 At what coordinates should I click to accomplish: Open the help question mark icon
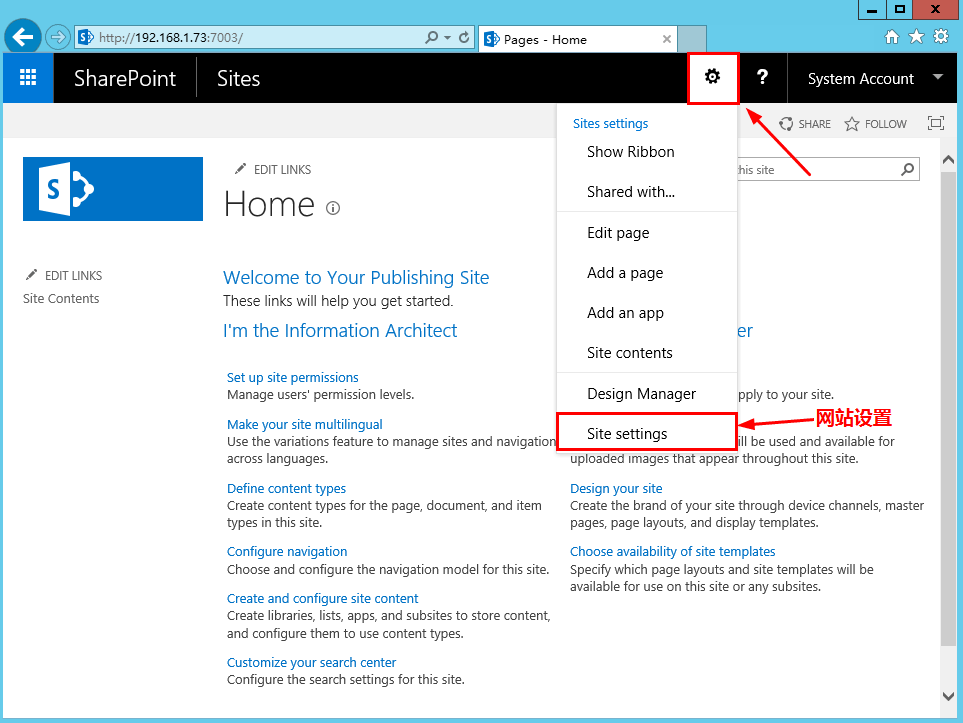762,77
